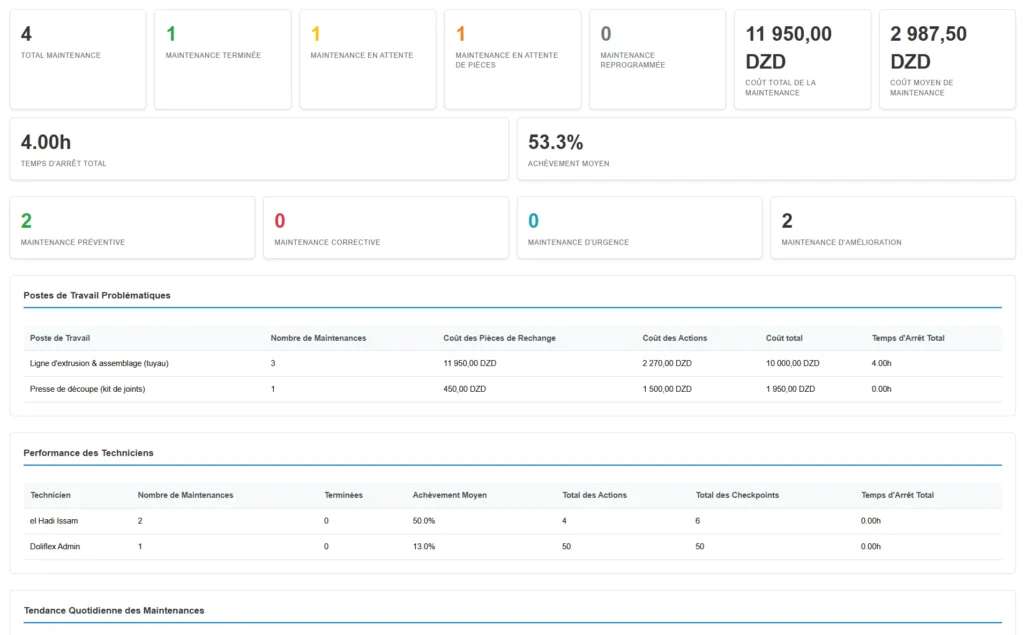This screenshot has height=635, width=1024.
Task: Click the Maintenance En Attente card
Action: [366, 58]
